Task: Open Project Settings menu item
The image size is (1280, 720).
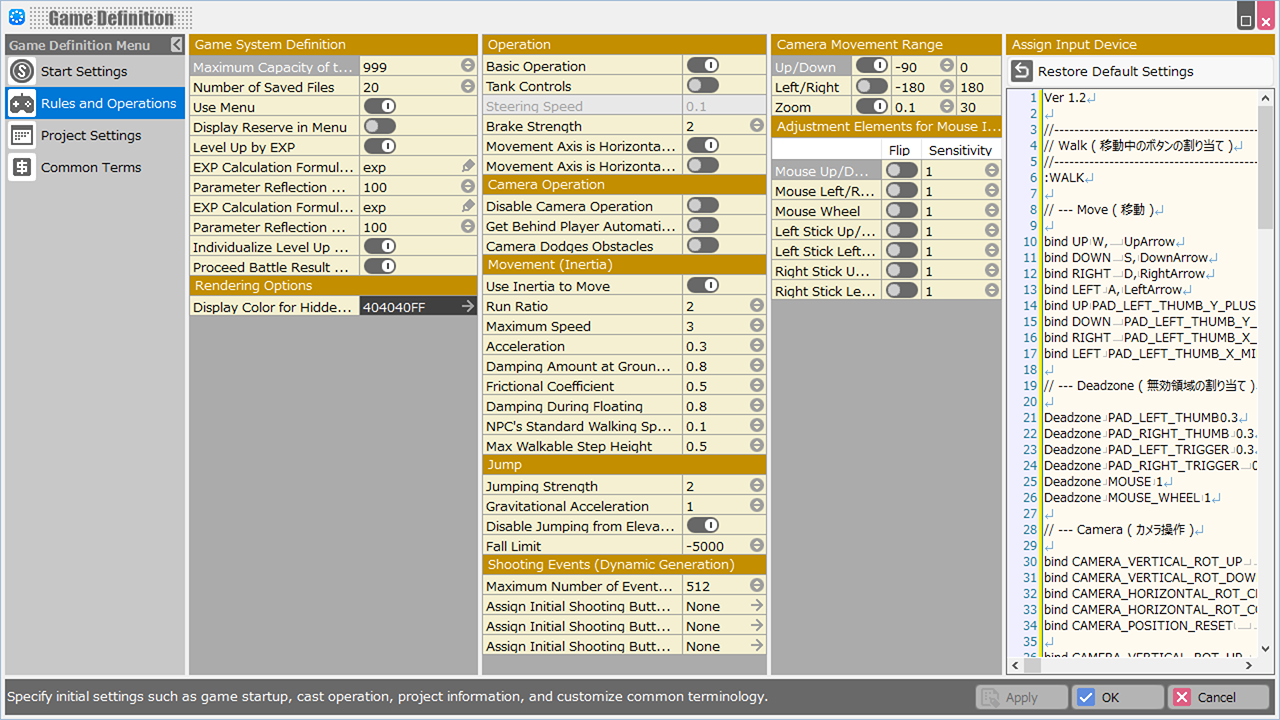Action: click(91, 136)
